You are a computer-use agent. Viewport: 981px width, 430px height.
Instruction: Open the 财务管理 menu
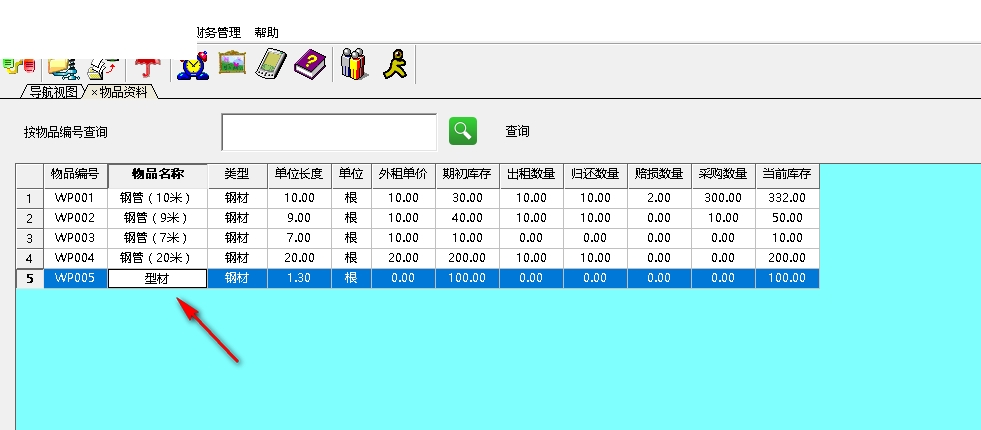(218, 33)
